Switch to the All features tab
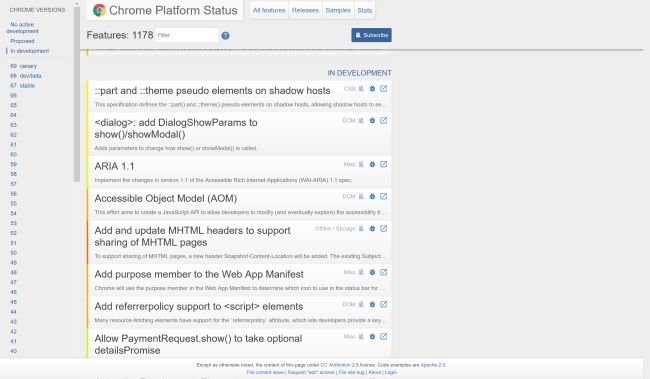 click(269, 10)
